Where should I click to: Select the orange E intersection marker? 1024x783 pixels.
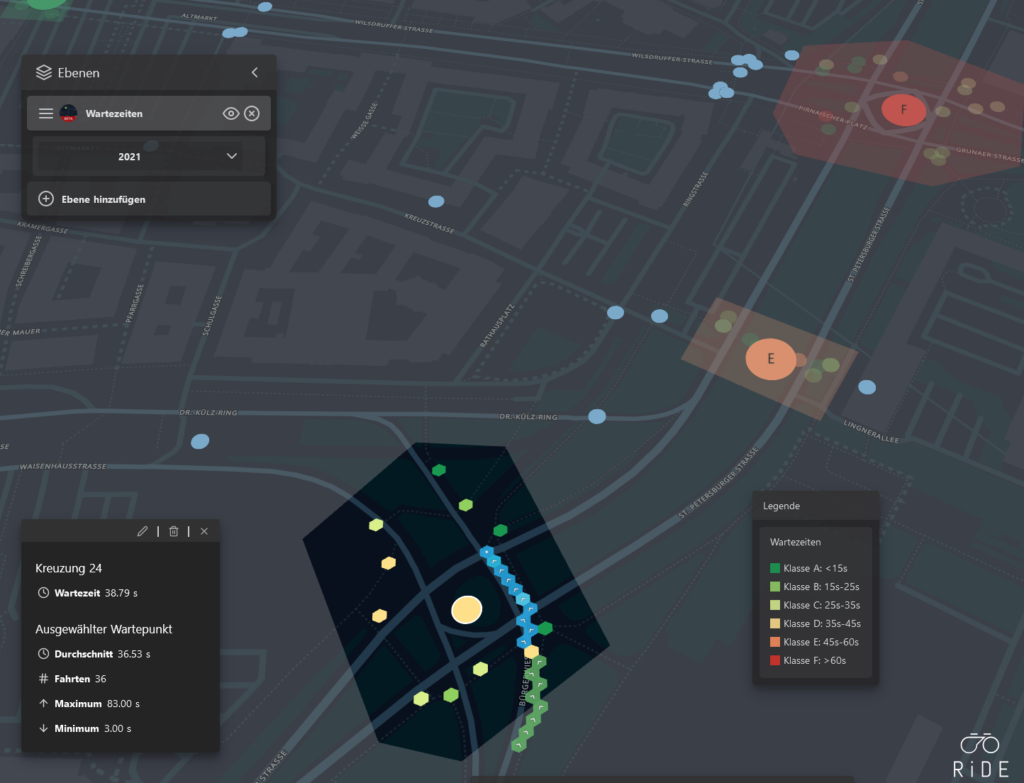pyautogui.click(x=771, y=359)
